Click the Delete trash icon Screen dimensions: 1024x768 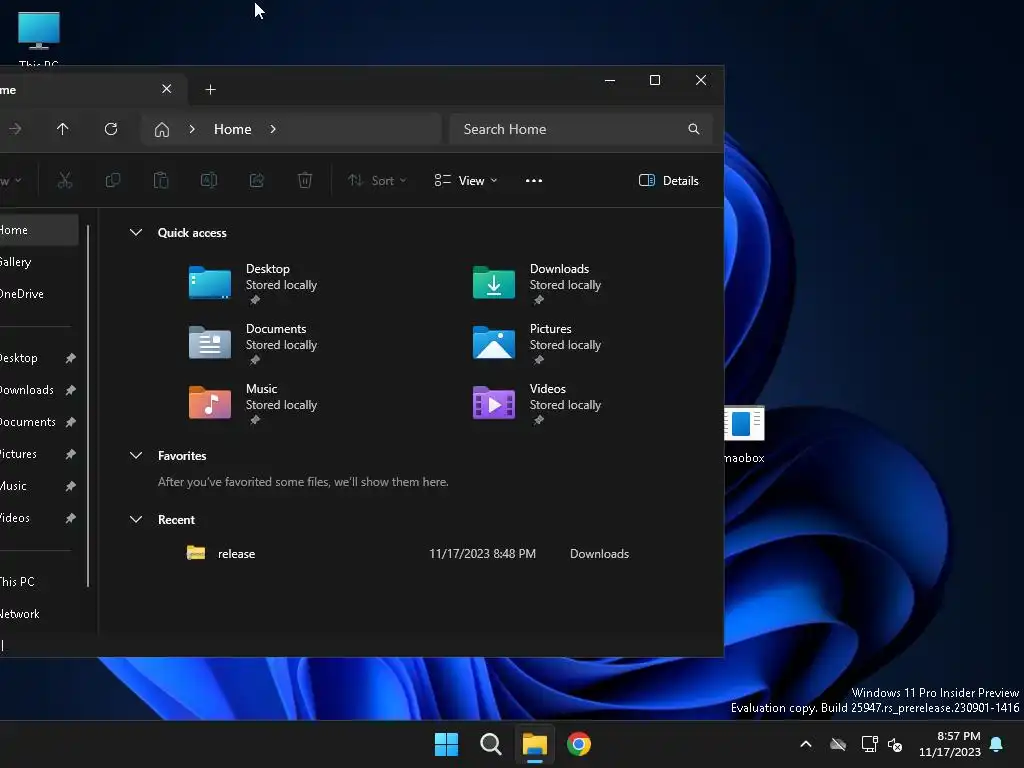305,180
